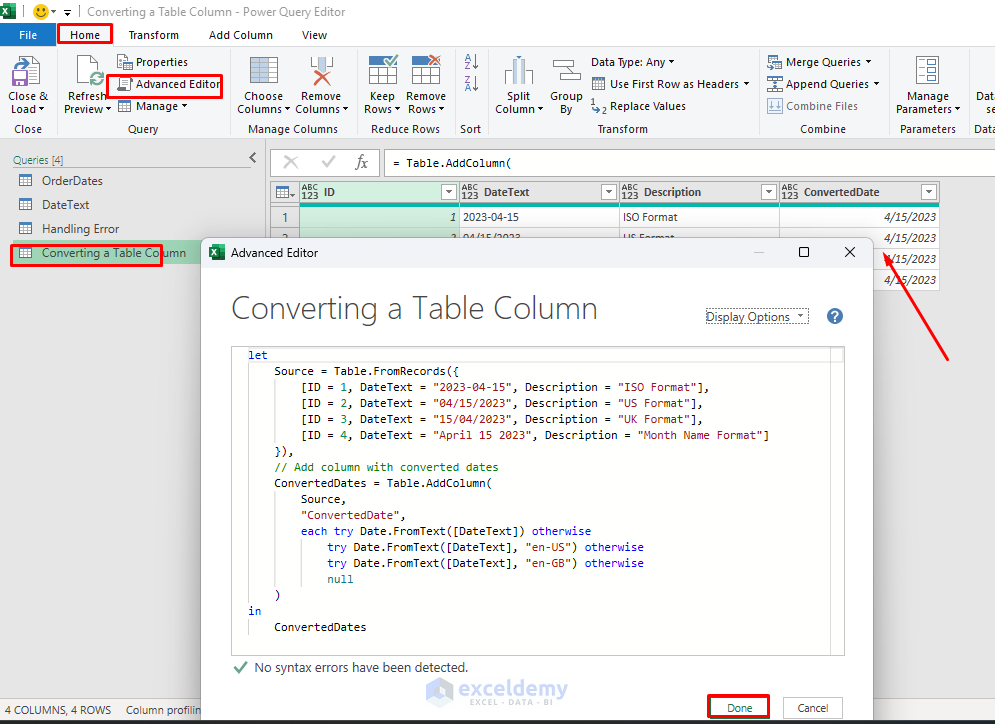Viewport: 995px width, 724px height.
Task: Switch to the Transform tab
Action: [154, 35]
